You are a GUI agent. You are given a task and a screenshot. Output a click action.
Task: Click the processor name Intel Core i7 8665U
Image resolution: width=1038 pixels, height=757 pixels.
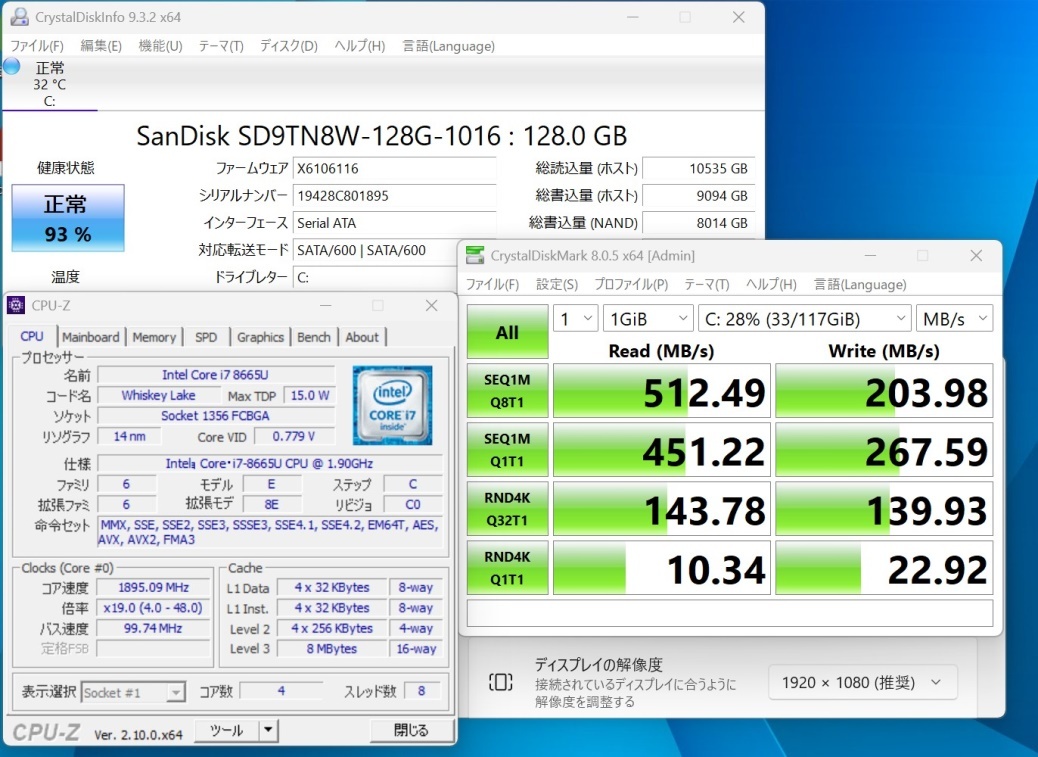[216, 375]
